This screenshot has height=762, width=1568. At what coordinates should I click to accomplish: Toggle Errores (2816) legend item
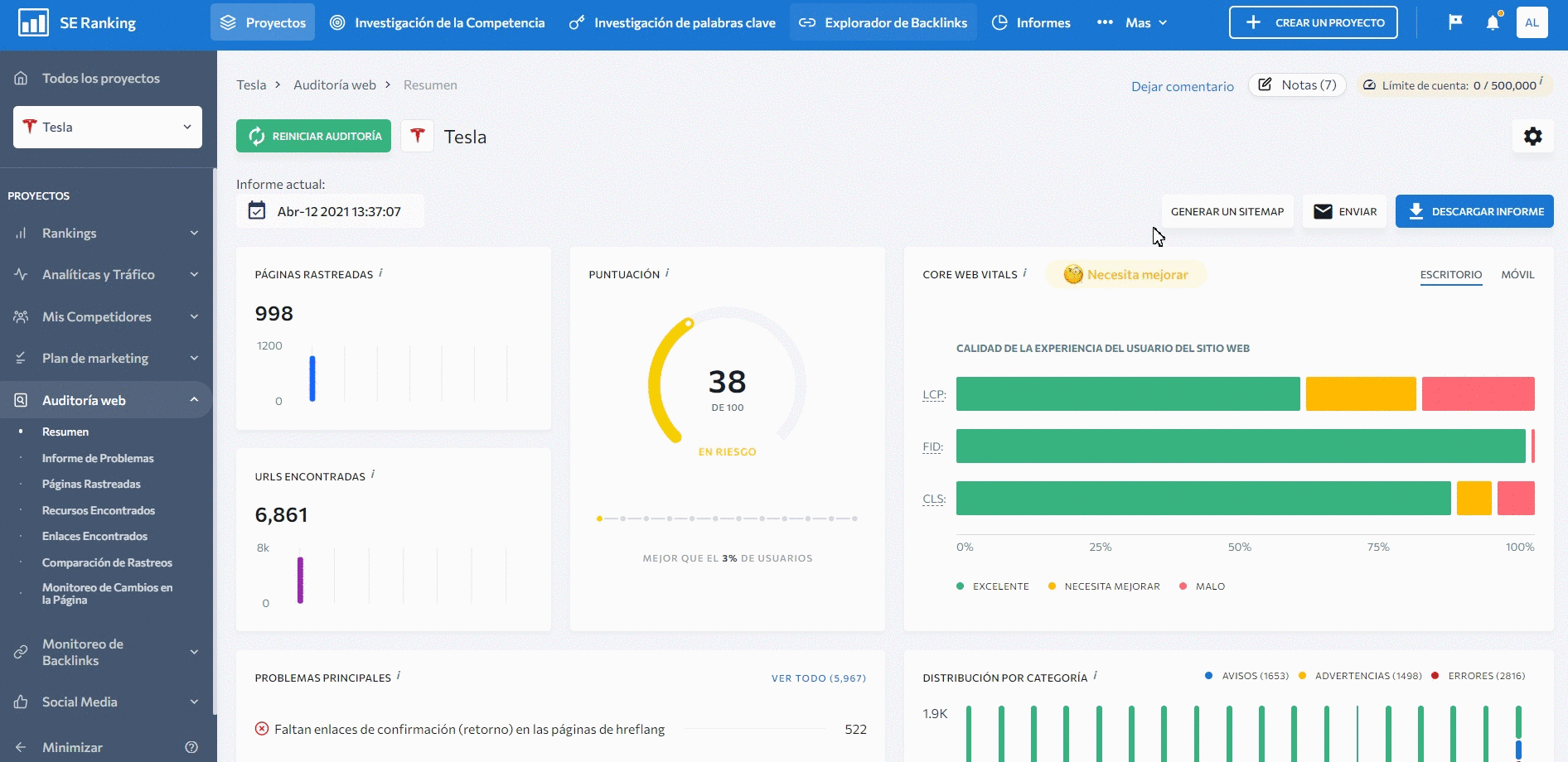1478,676
